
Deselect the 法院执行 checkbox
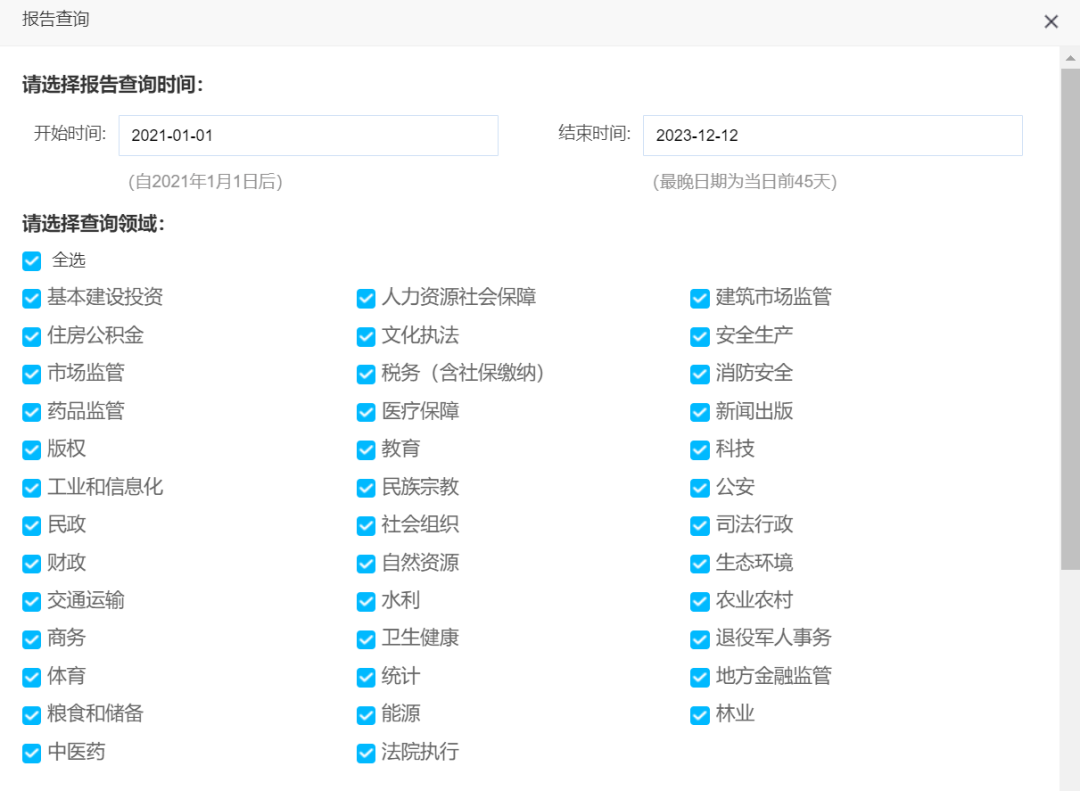coord(365,753)
